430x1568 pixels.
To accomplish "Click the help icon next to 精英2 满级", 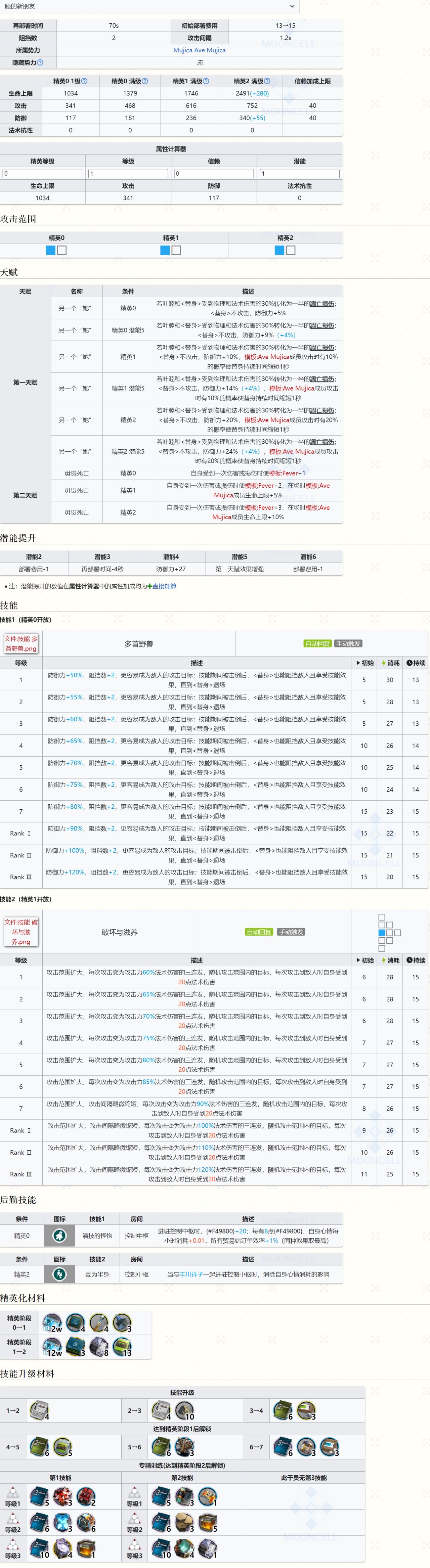I will (267, 81).
